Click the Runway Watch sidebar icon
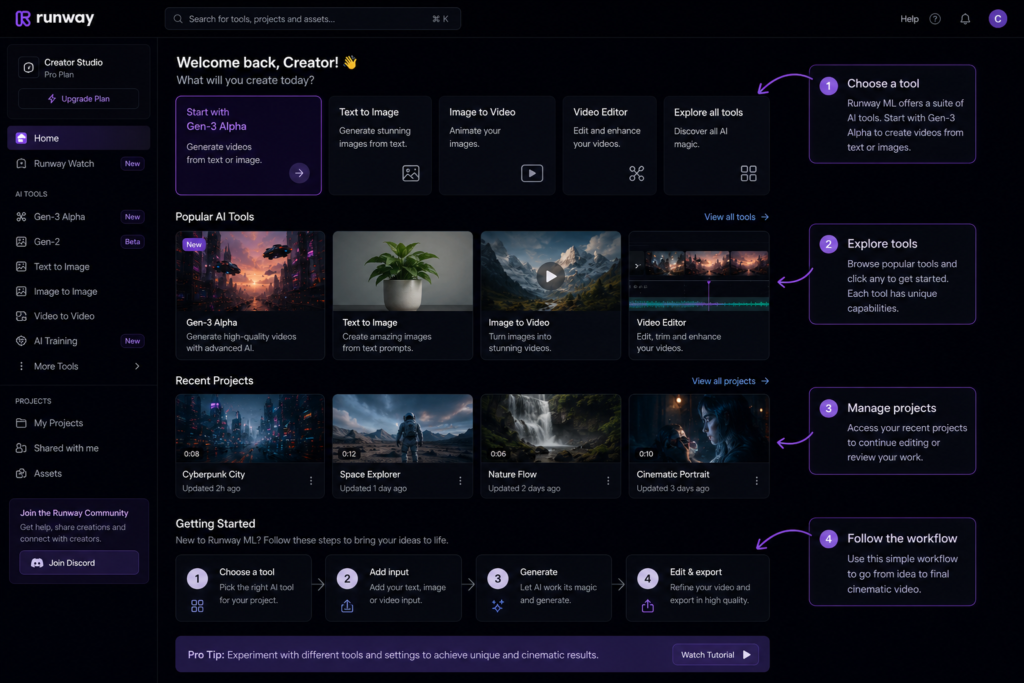Screen dimensions: 1024x683 pos(21,164)
